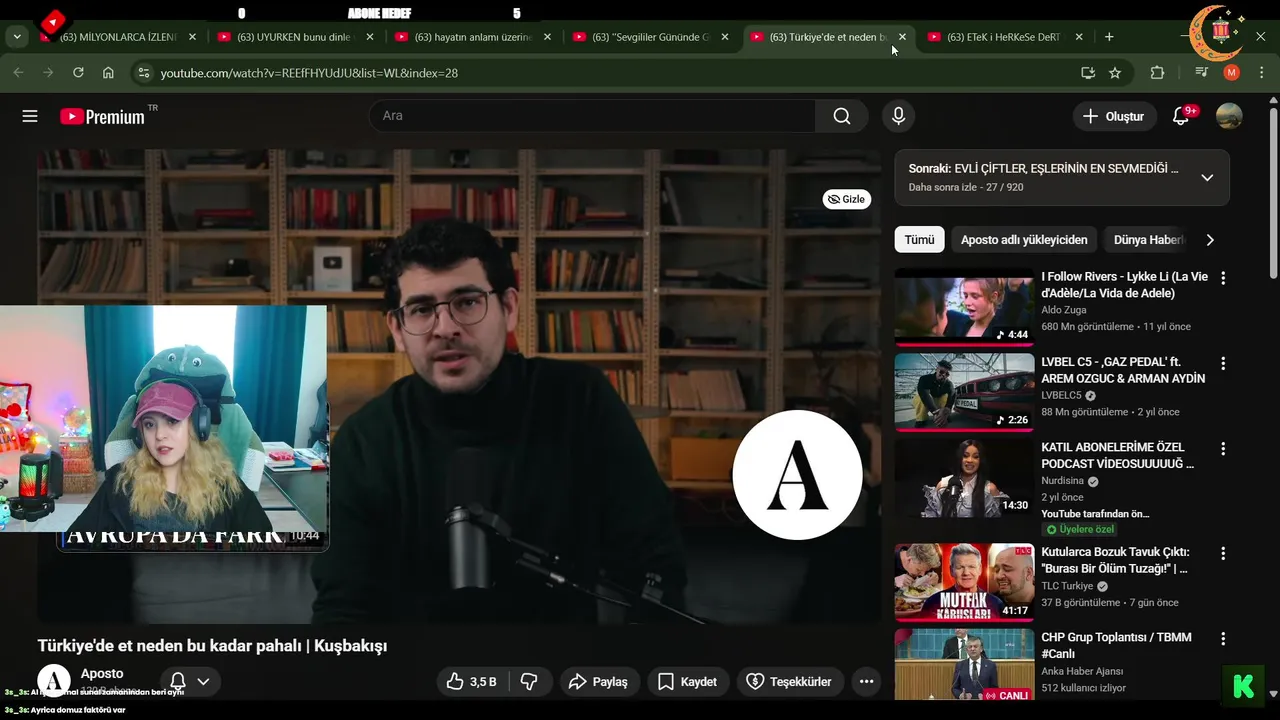Switch to hayatın anlamı üzerine tab
This screenshot has width=1280, height=720.
point(472,37)
